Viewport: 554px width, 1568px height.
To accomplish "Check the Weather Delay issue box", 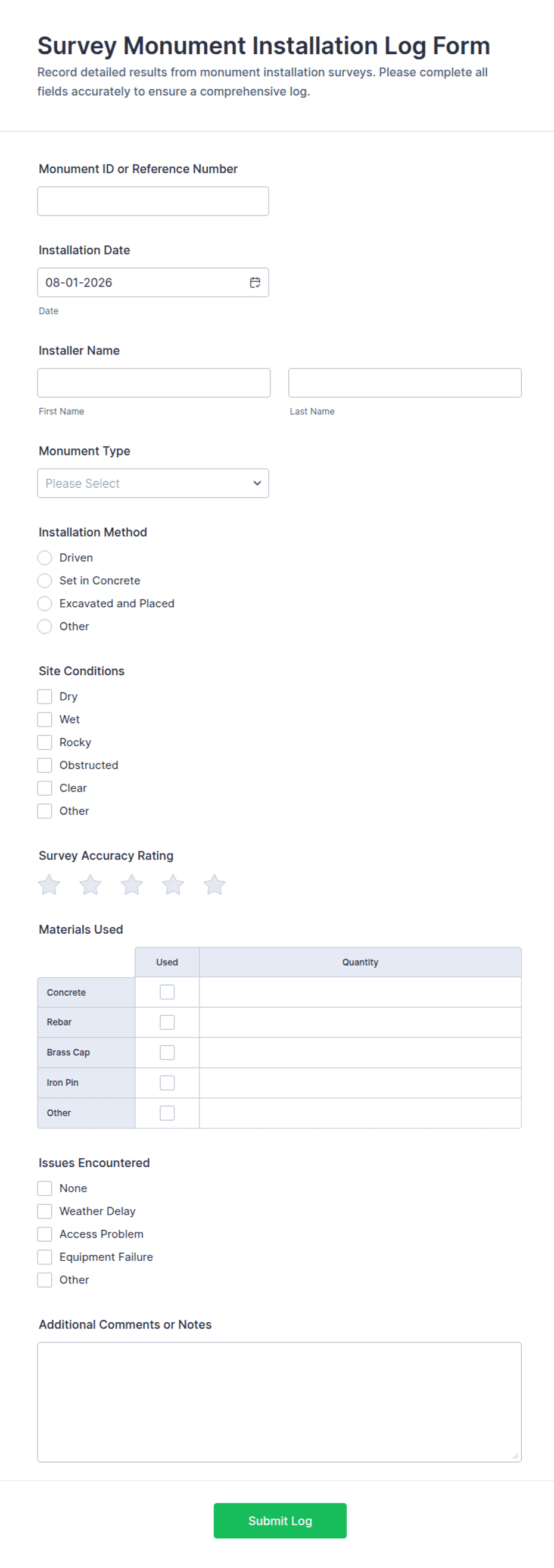I will pos(45,1211).
